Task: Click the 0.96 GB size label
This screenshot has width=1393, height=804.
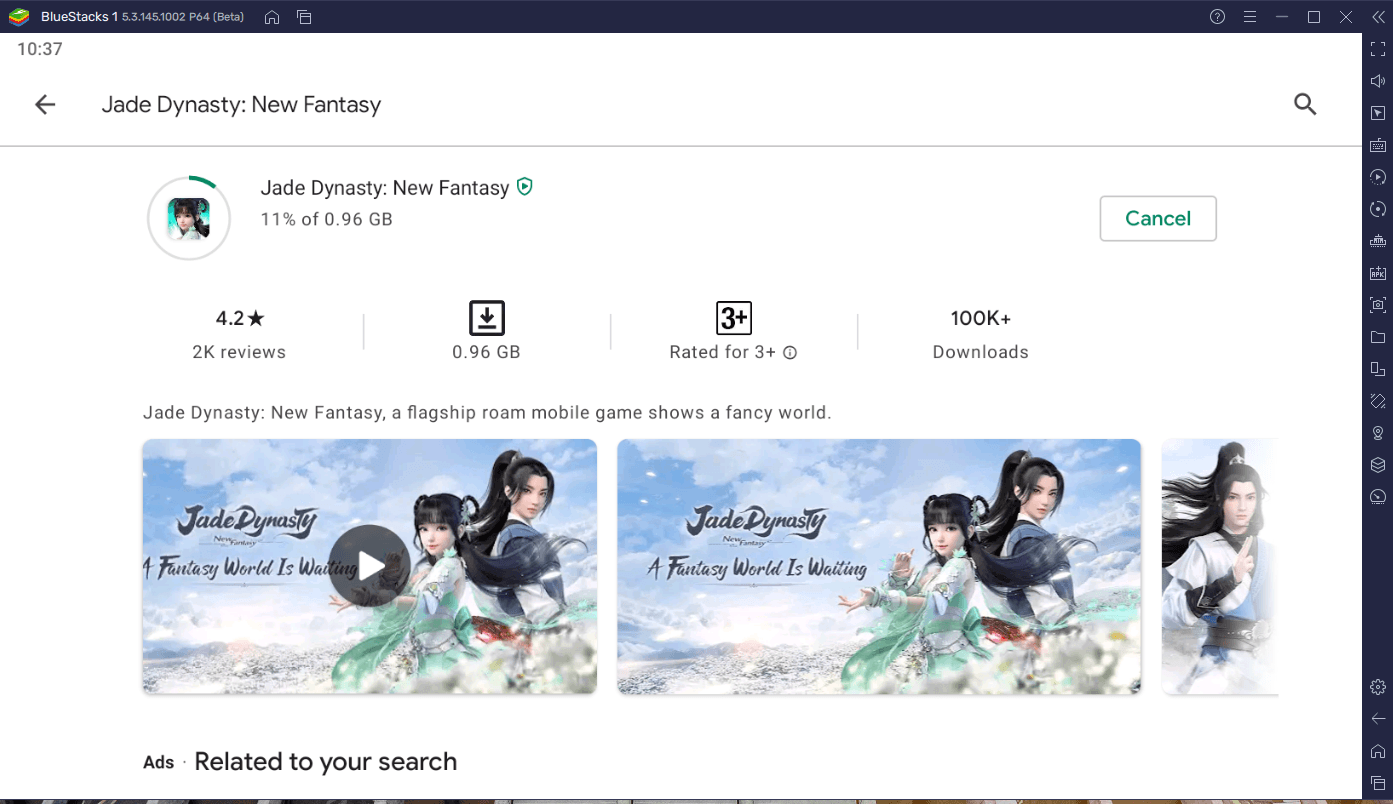Action: (x=486, y=352)
